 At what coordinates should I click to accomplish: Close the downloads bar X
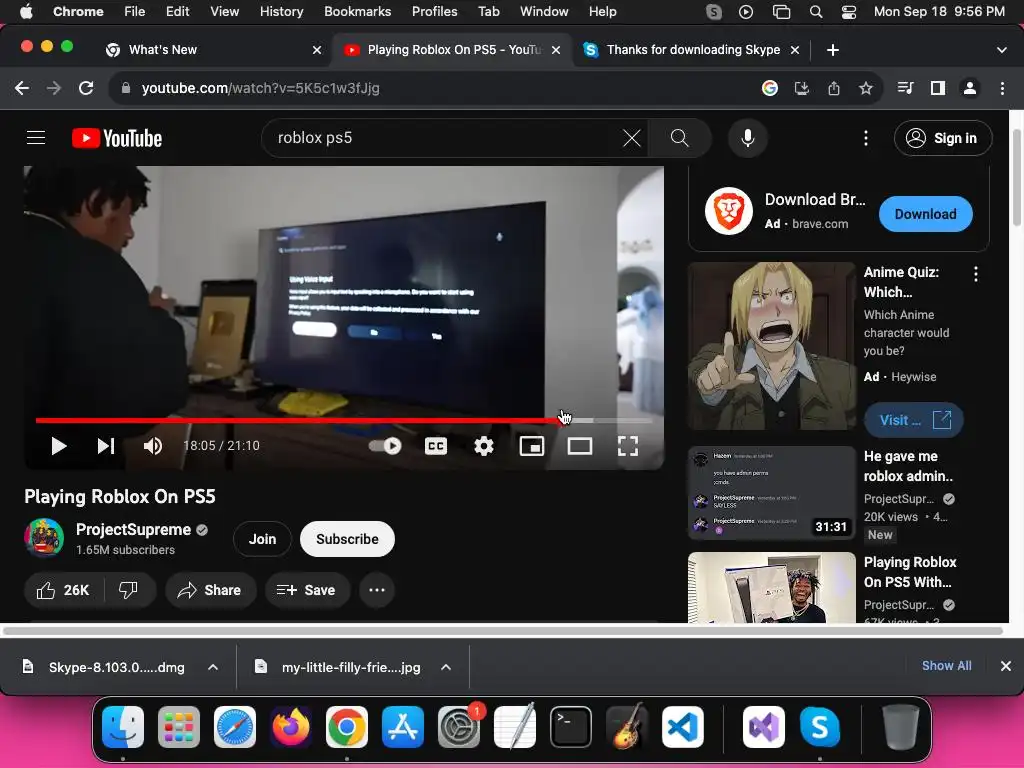click(1006, 666)
